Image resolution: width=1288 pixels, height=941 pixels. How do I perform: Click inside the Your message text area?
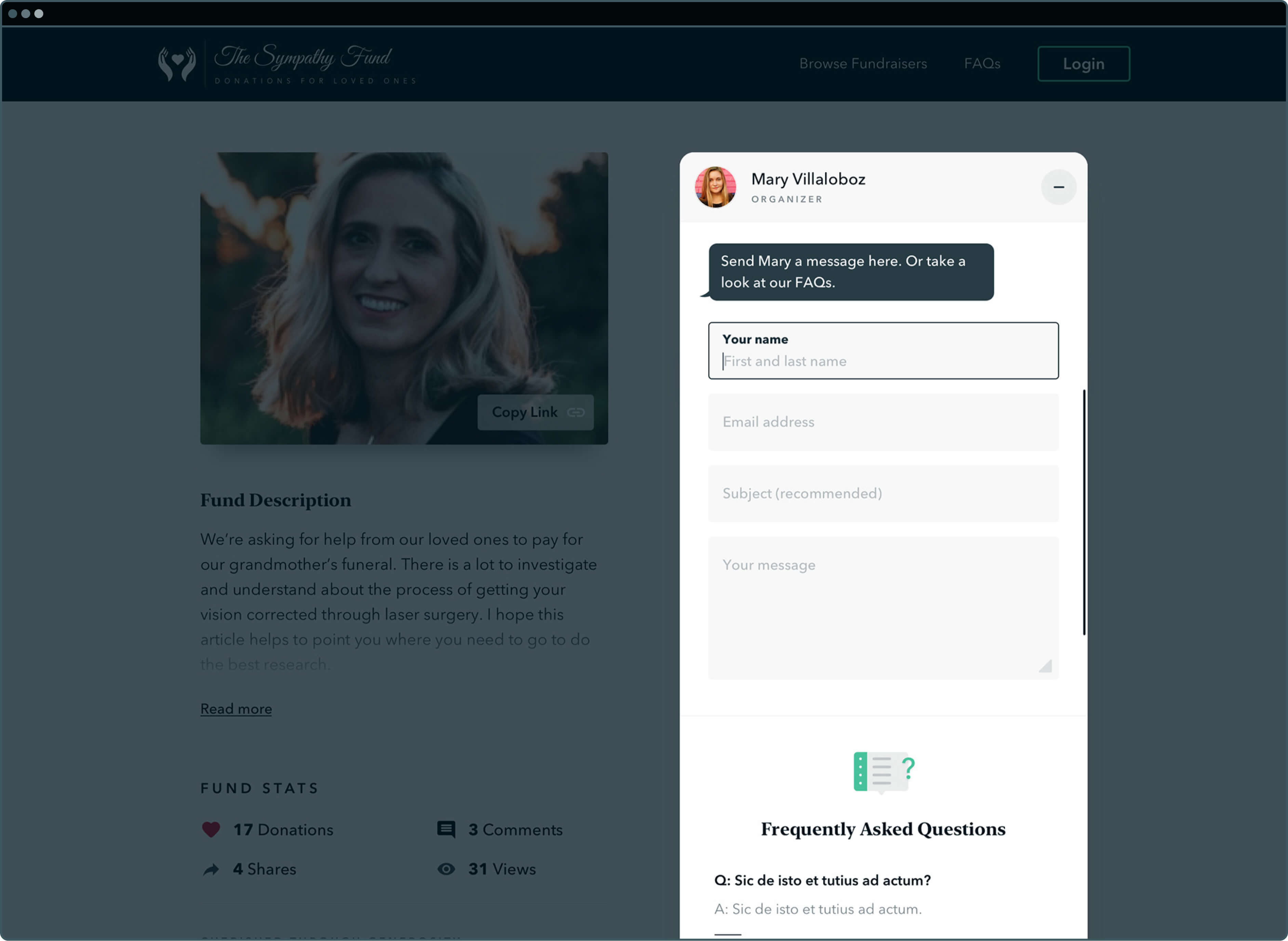point(883,607)
